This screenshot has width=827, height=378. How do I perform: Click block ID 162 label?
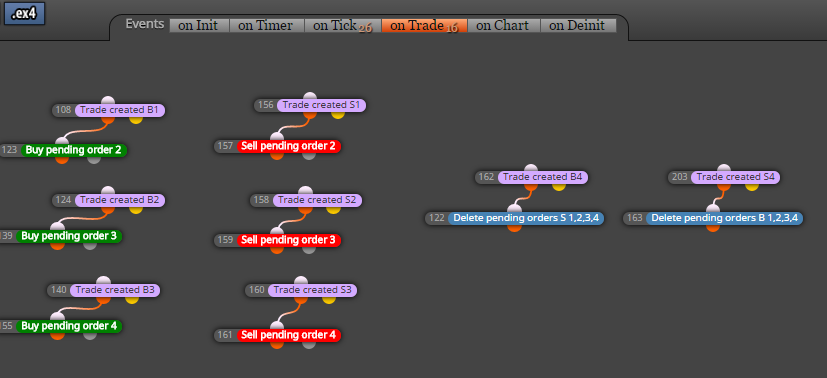[486, 177]
